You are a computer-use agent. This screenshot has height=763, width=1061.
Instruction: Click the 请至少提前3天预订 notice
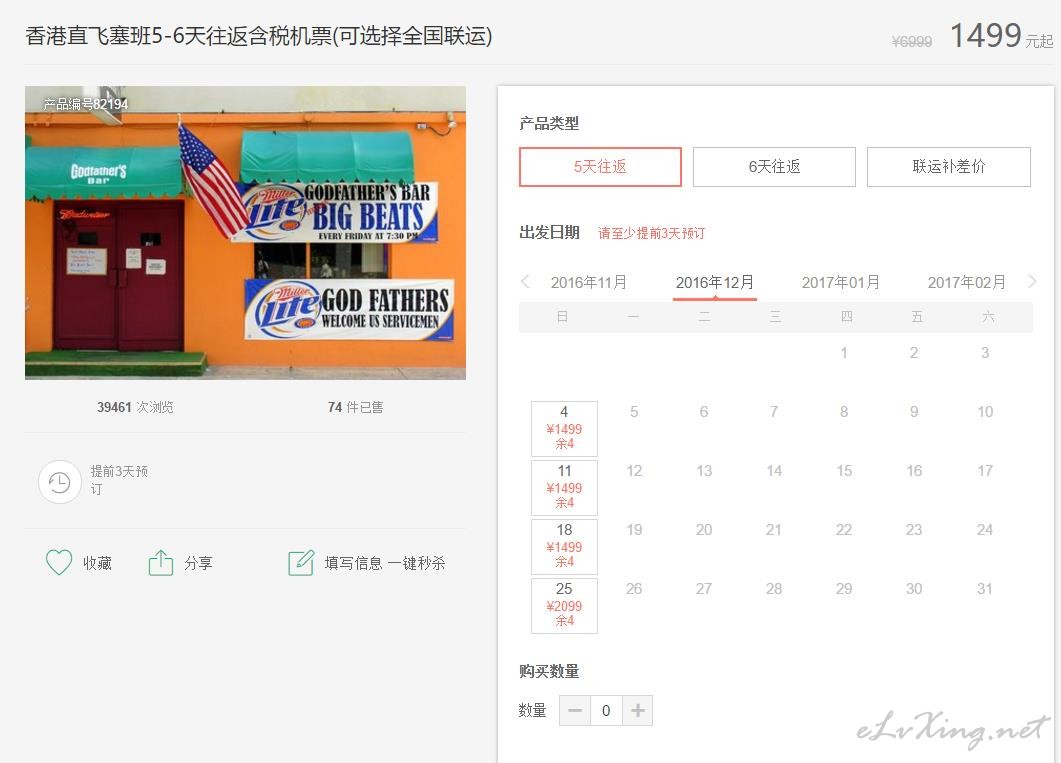point(652,233)
